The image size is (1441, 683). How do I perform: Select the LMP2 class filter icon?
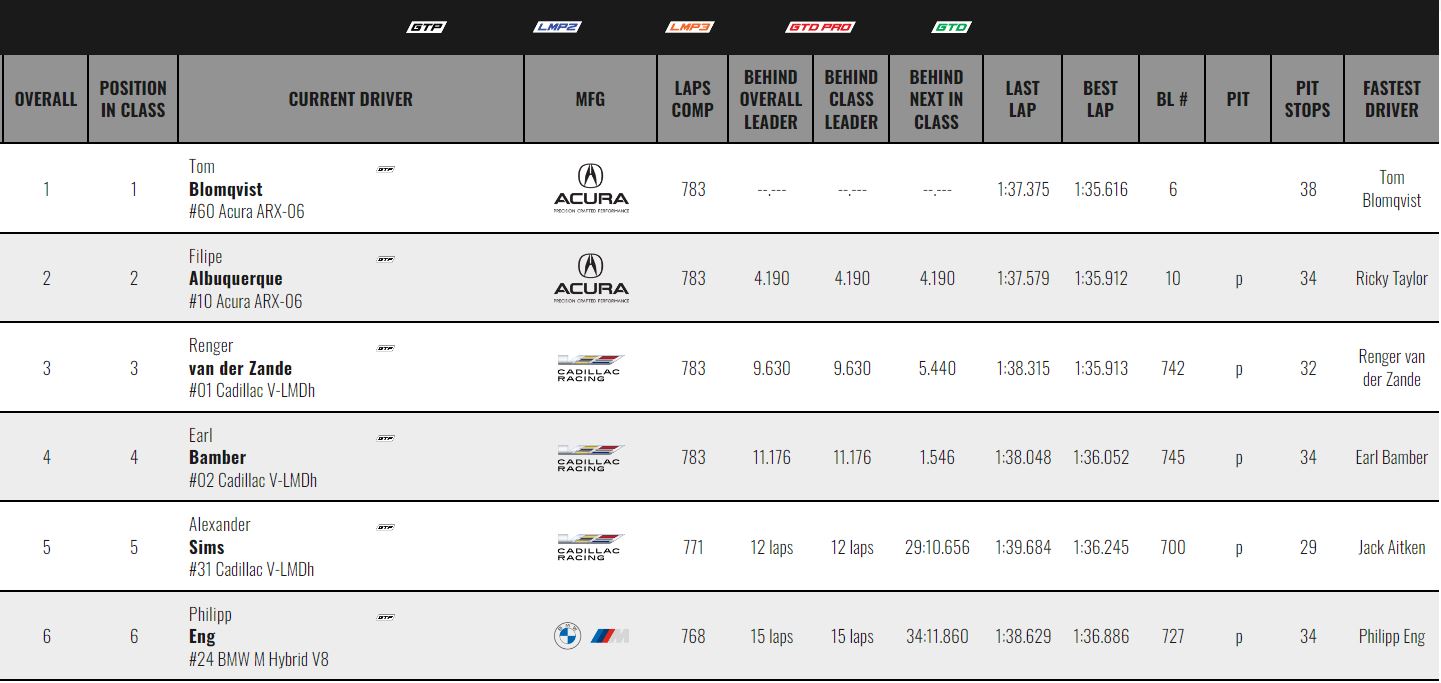point(557,27)
